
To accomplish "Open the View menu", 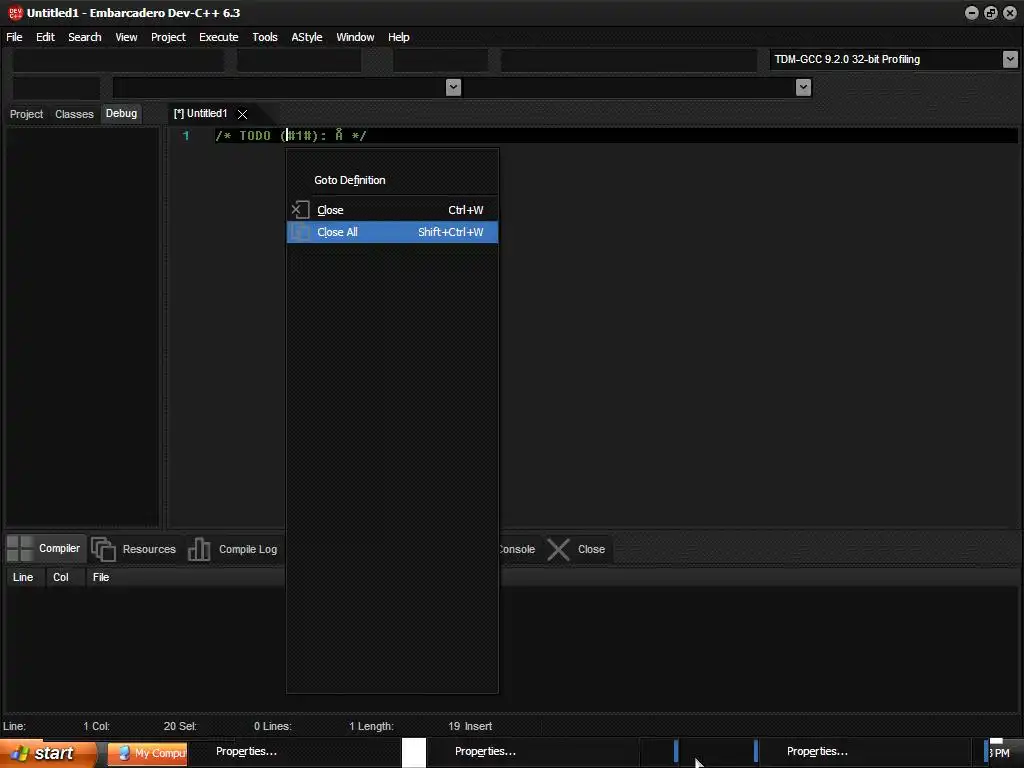I will click(126, 37).
